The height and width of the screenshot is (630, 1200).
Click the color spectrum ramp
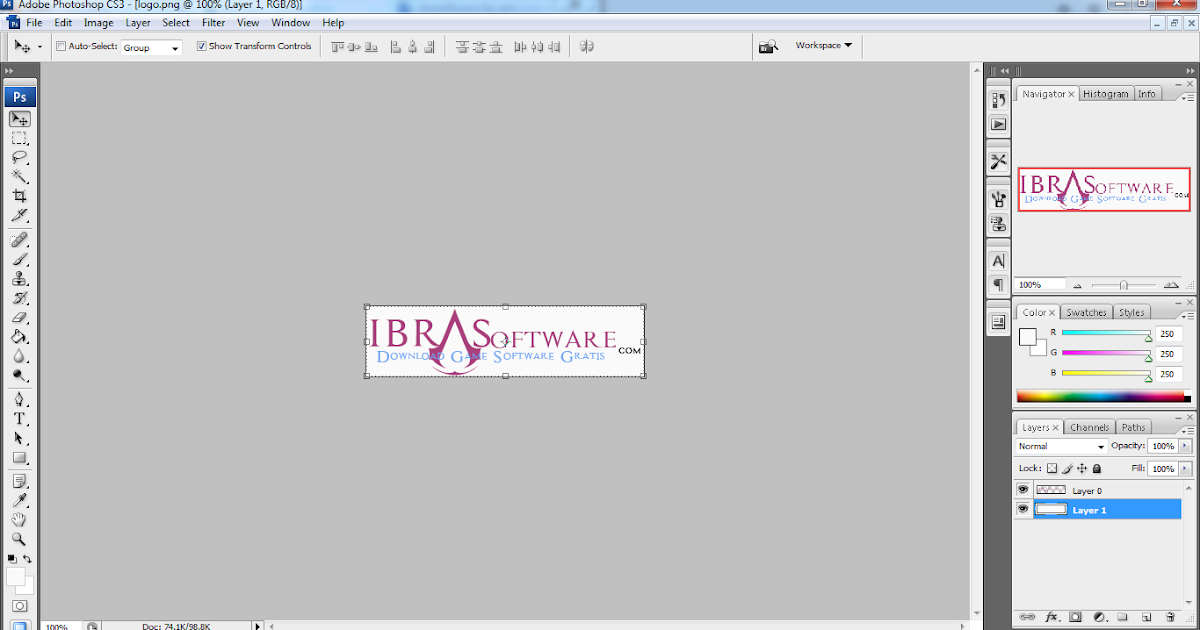1102,397
